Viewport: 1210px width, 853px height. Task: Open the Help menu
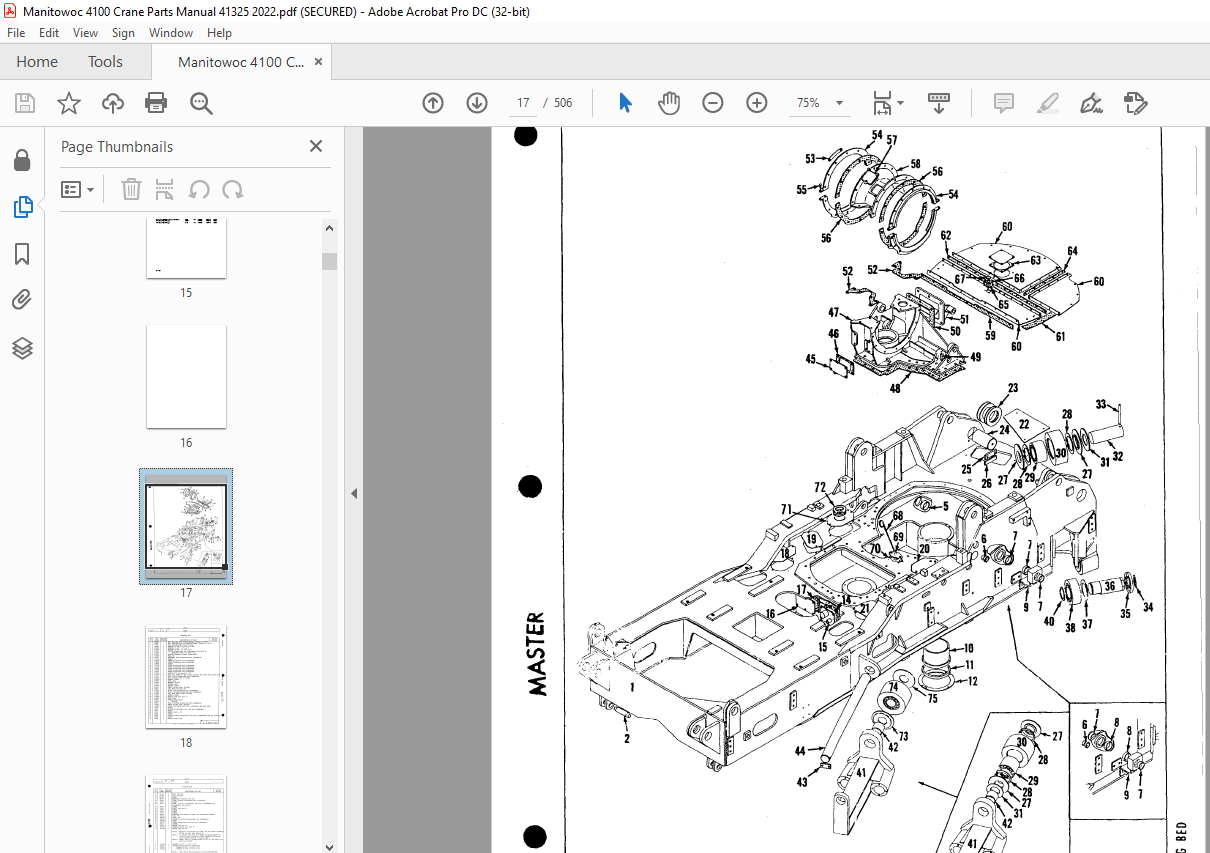tap(219, 33)
